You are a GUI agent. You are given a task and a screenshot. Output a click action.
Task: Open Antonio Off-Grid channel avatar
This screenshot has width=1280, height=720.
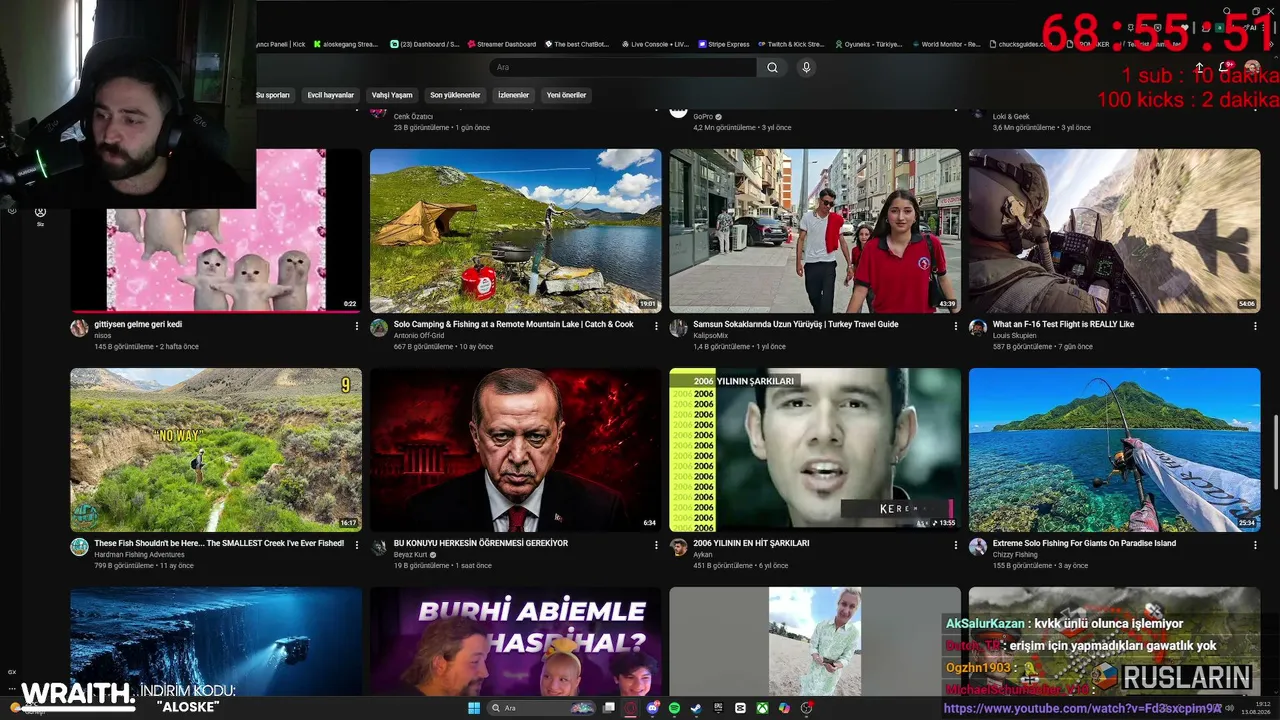point(379,328)
